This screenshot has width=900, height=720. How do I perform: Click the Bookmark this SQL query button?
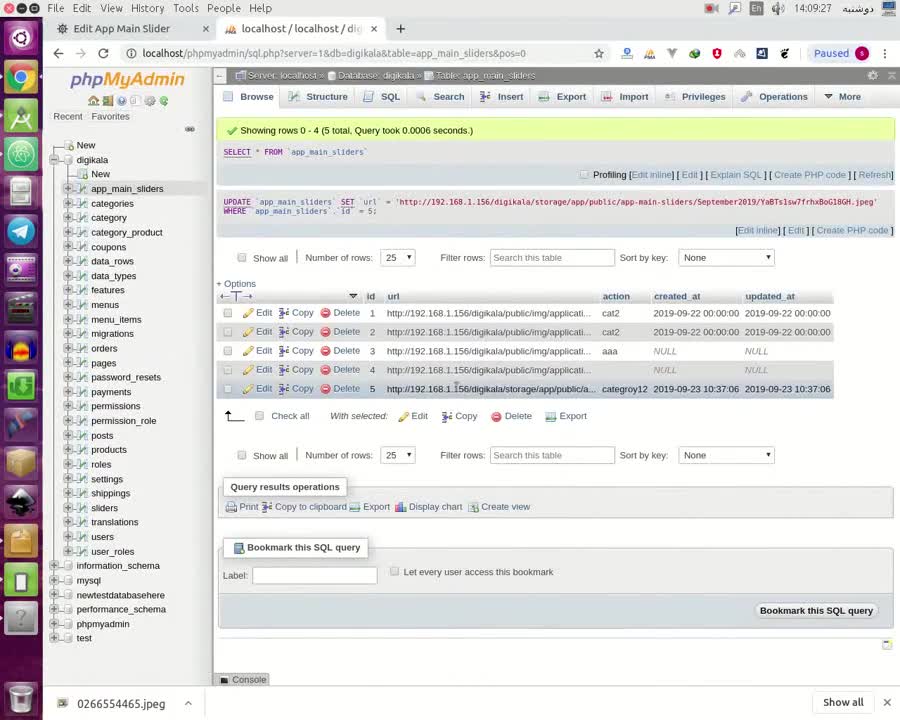point(816,610)
